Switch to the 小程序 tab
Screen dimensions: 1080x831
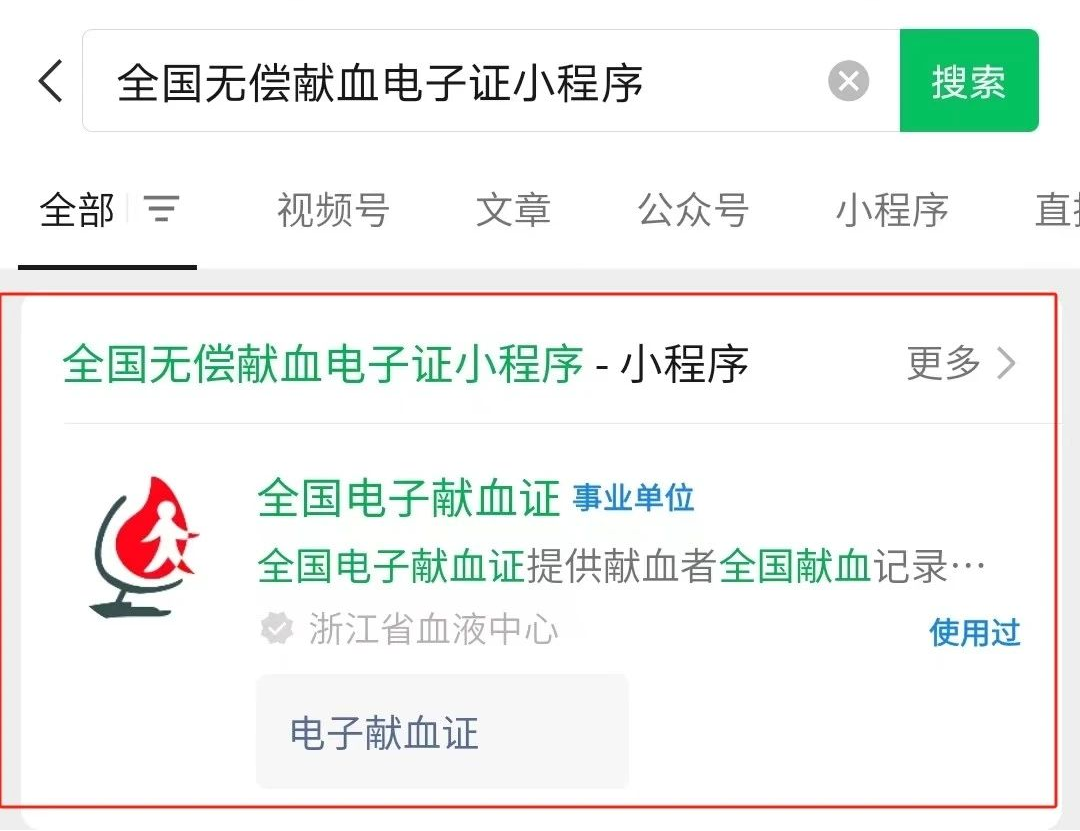[892, 209]
